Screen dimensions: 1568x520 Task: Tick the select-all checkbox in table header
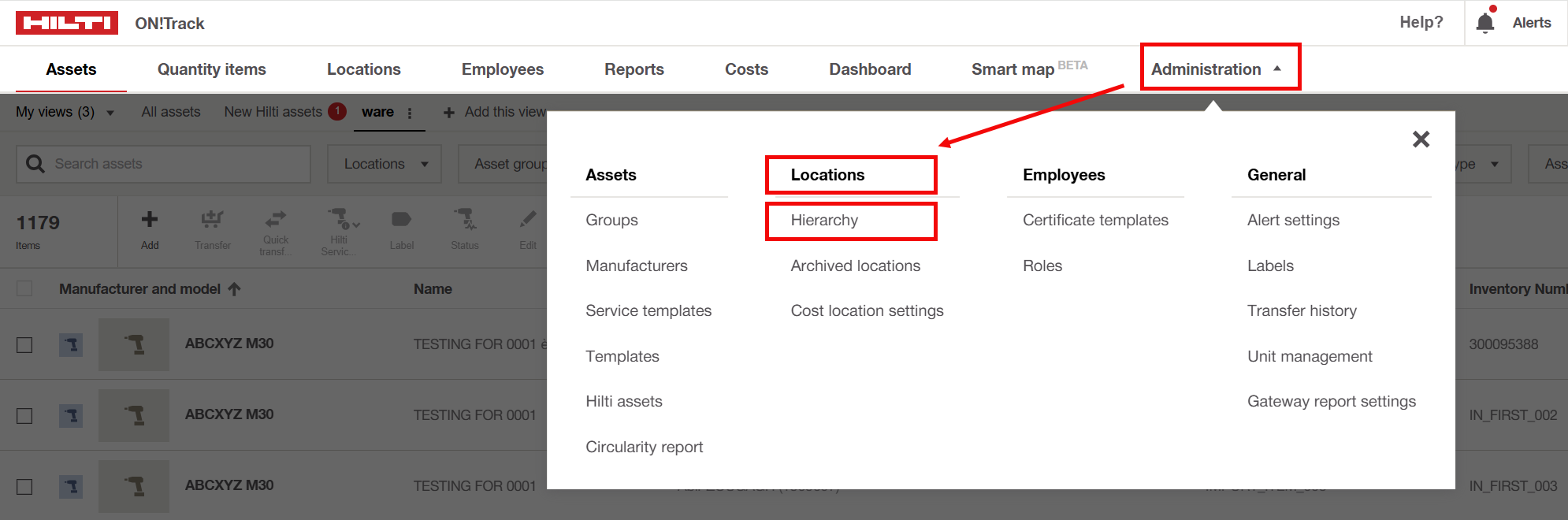(25, 288)
